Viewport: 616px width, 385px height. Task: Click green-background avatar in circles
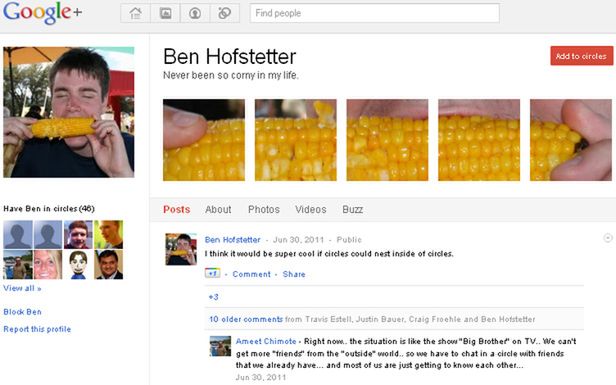pyautogui.click(x=108, y=235)
